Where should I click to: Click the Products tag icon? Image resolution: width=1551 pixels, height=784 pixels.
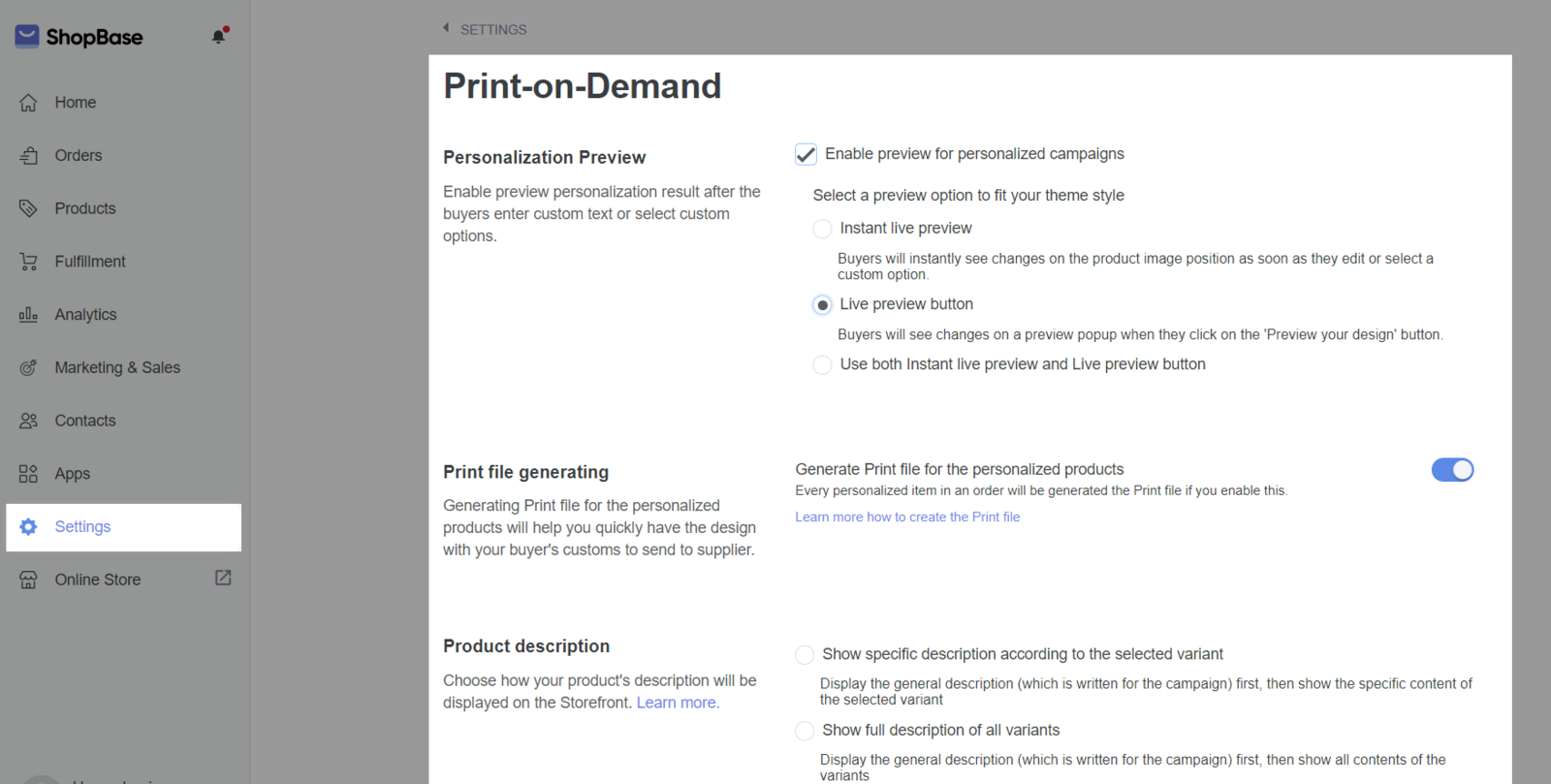click(28, 208)
